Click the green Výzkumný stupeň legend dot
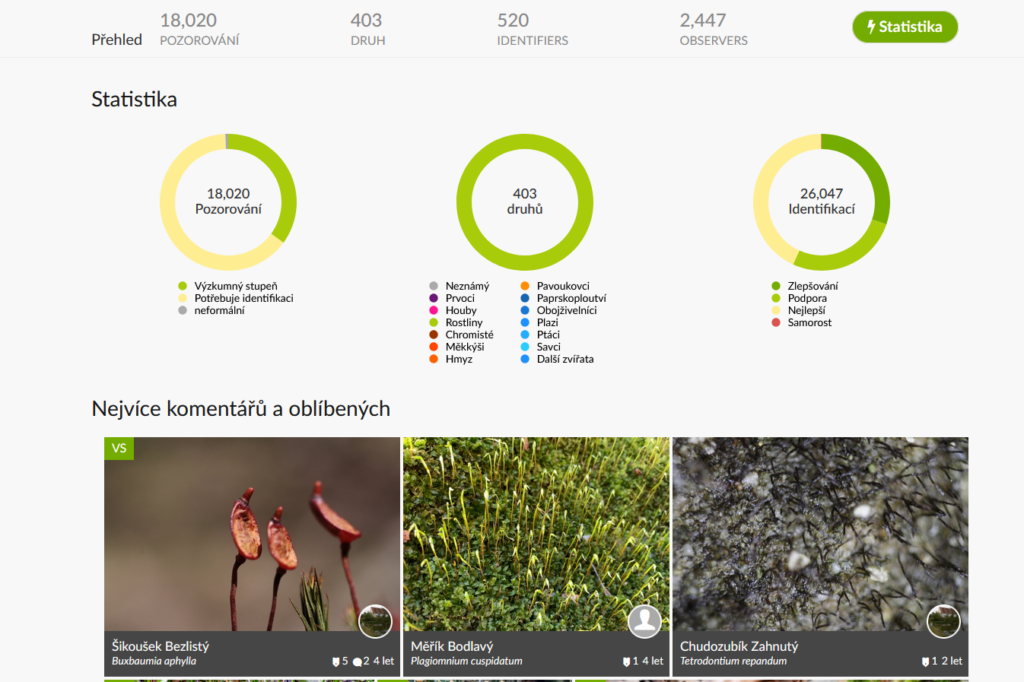Screen dimensions: 1024x682 point(182,286)
